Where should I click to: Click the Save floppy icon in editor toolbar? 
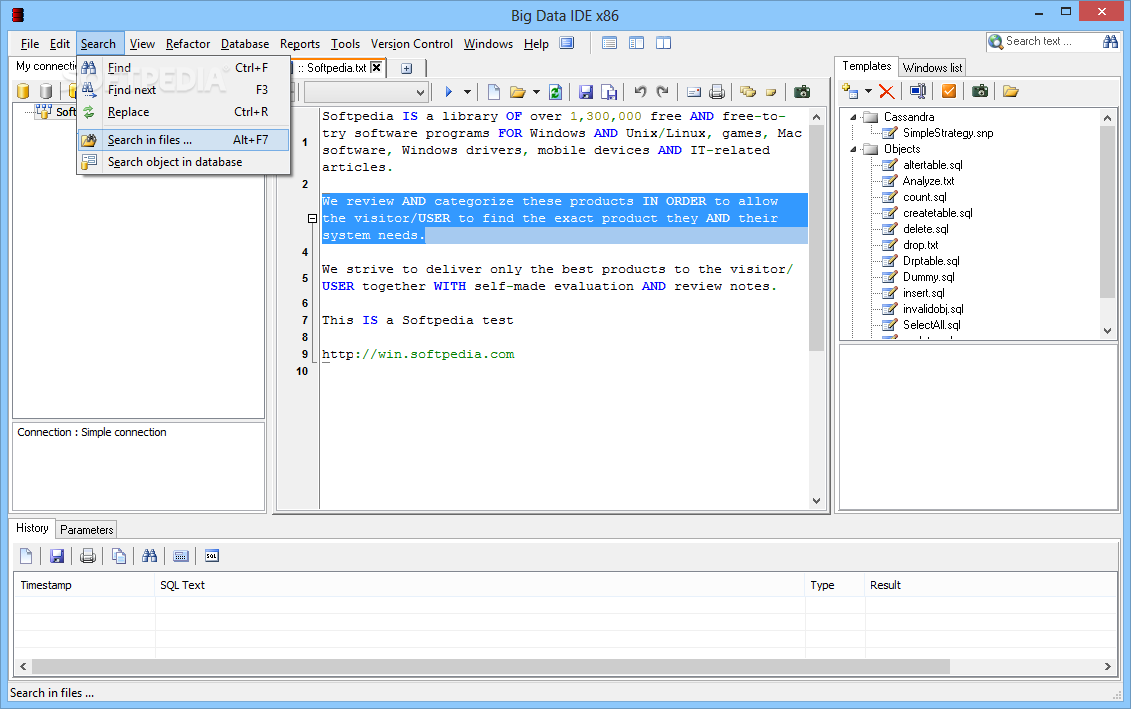(586, 92)
